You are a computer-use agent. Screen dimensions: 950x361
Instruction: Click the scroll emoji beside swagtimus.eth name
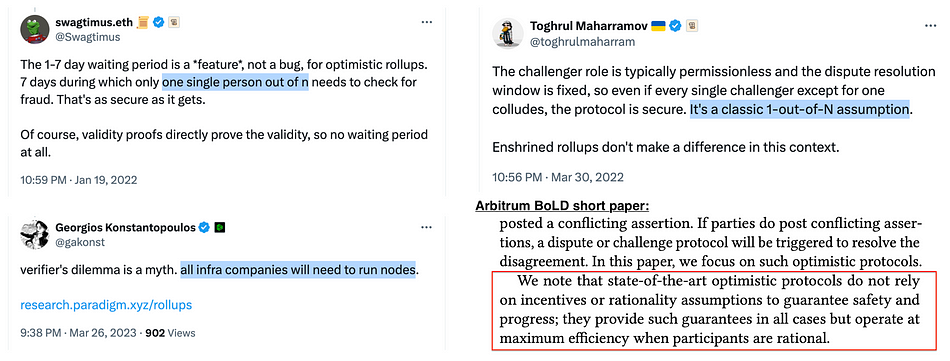143,22
